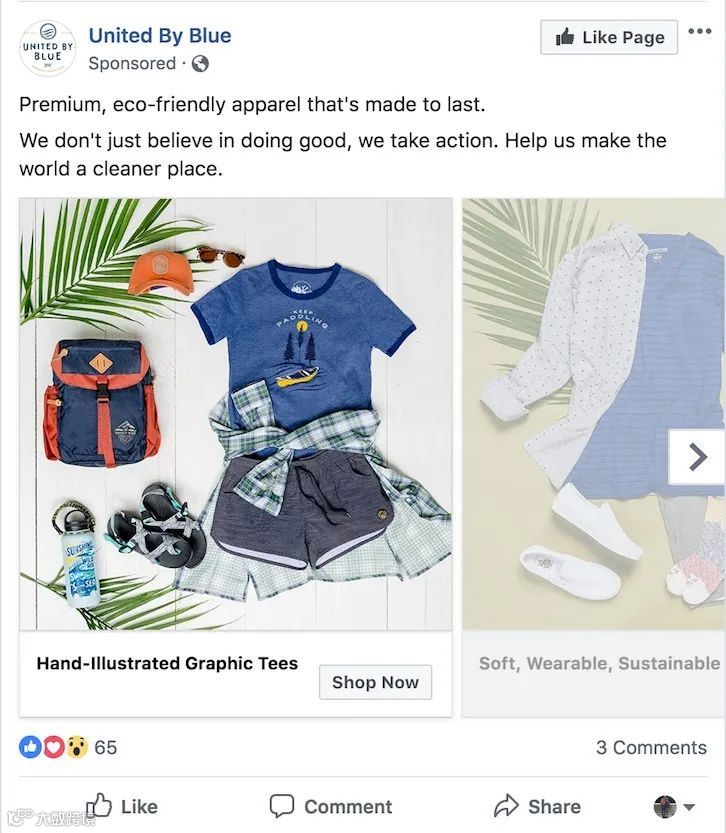726x833 pixels.
Task: Like the post with the Like button
Action: [122, 806]
